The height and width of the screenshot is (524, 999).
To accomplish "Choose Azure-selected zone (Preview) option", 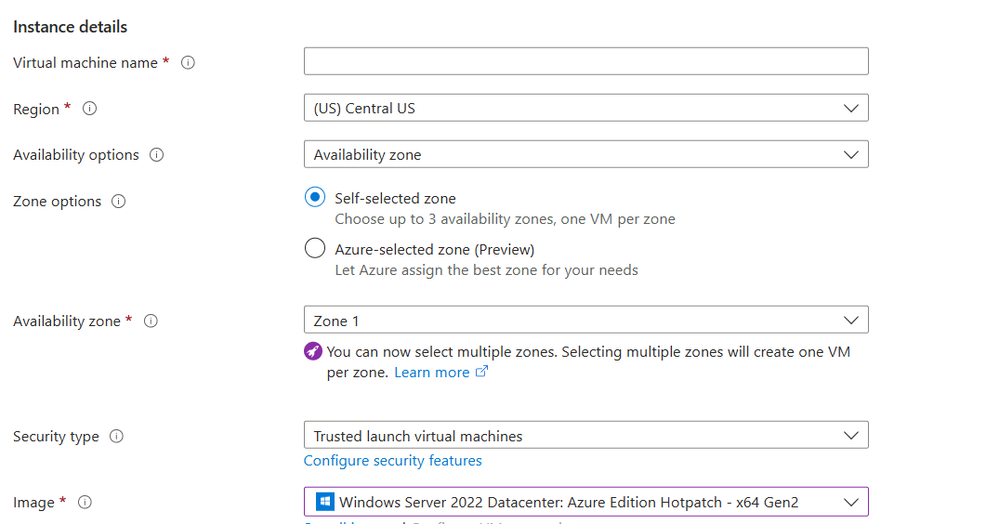I will pyautogui.click(x=315, y=249).
